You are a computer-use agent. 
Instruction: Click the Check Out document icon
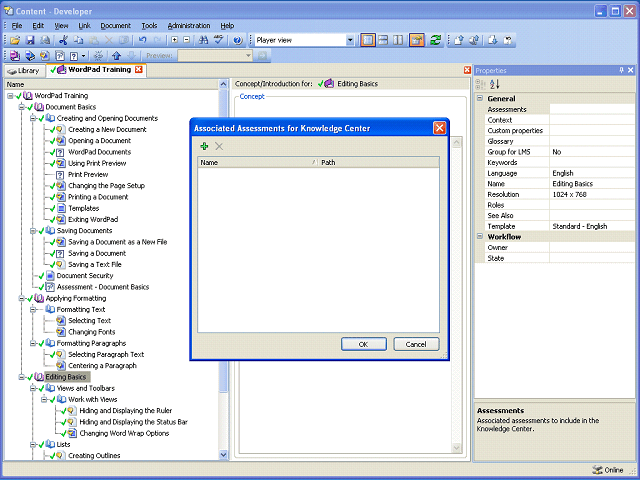(x=493, y=40)
